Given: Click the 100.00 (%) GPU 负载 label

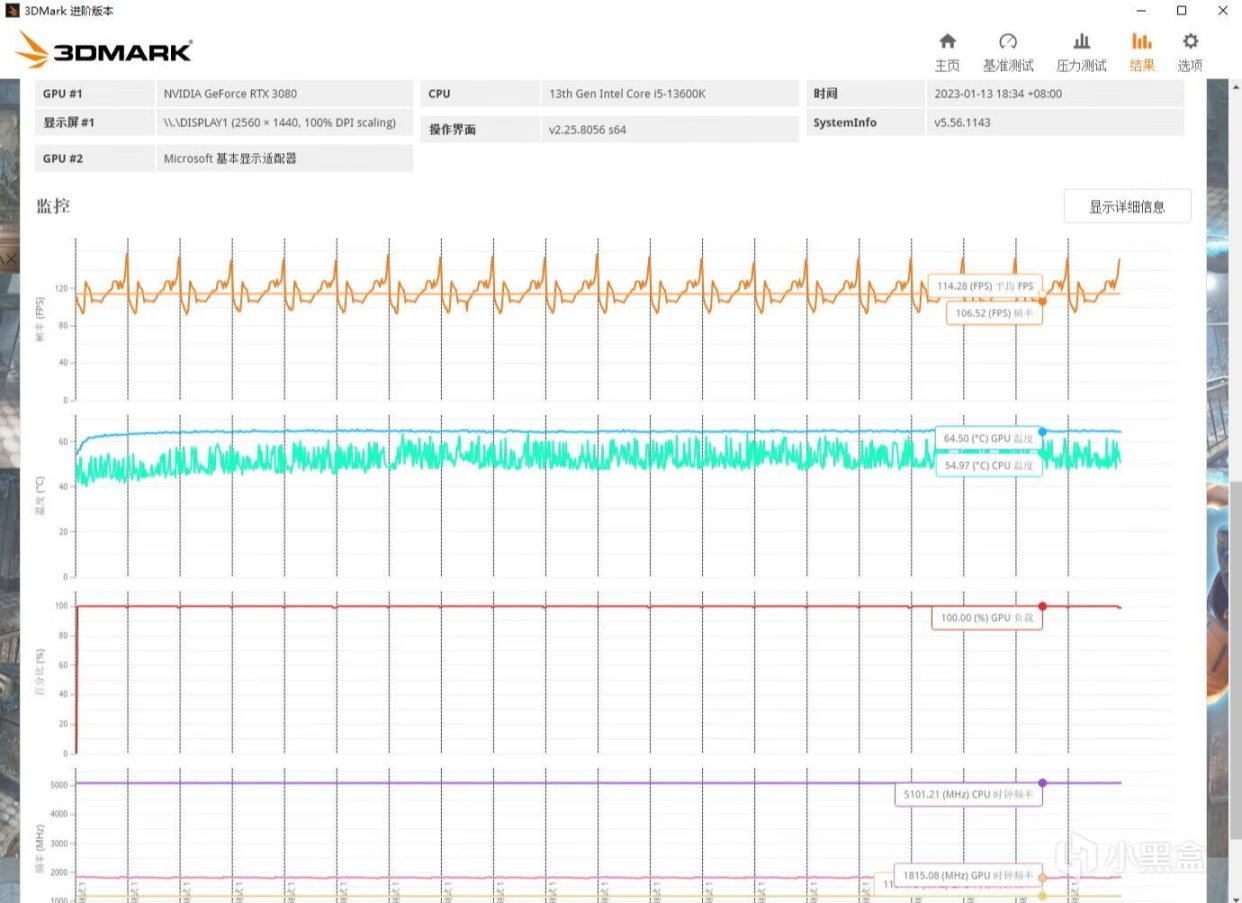Looking at the screenshot, I should click(x=987, y=618).
